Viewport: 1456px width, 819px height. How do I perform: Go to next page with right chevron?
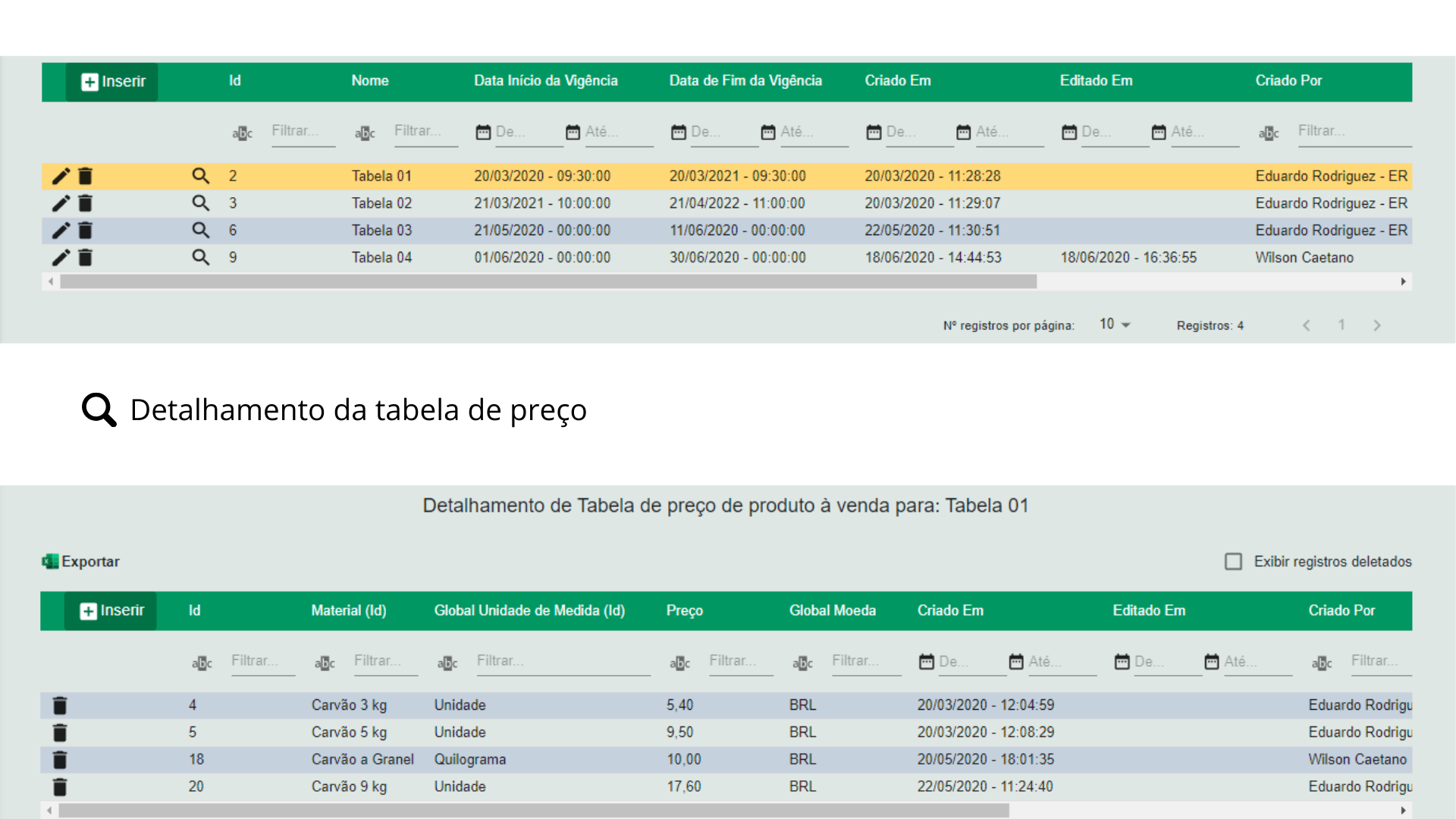pyautogui.click(x=1376, y=325)
